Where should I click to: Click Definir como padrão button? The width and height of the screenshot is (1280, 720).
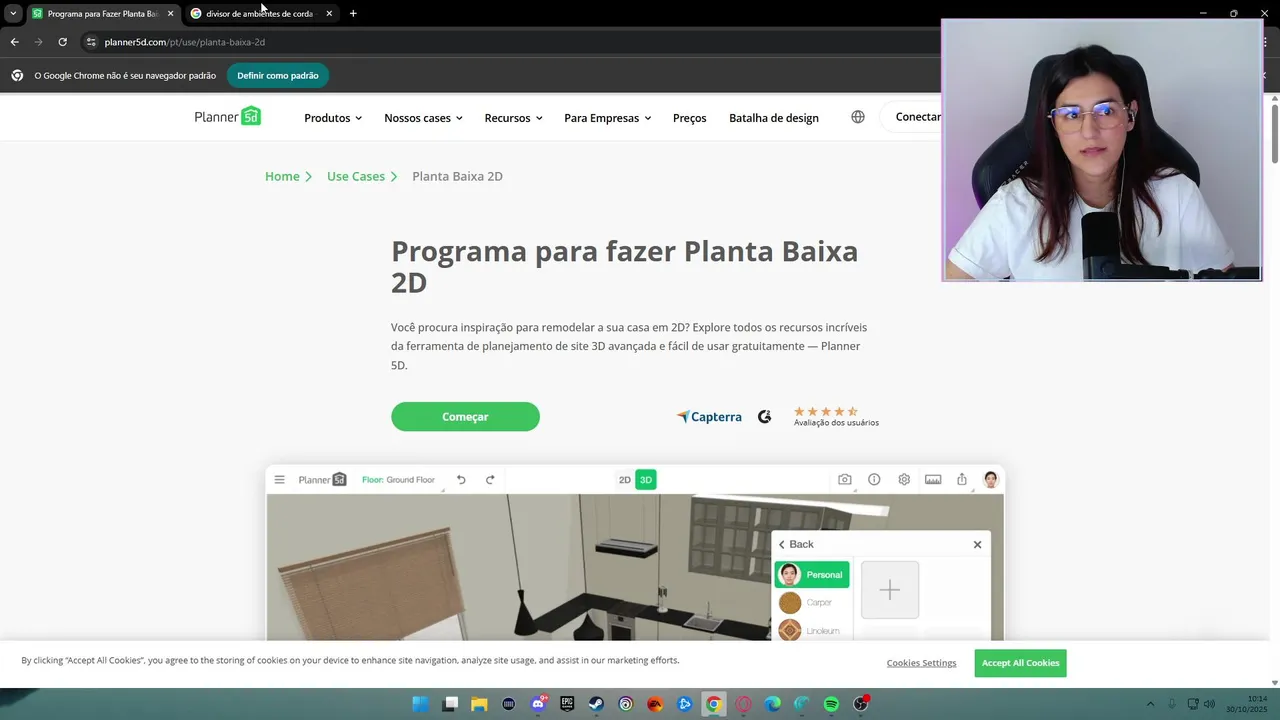(x=278, y=75)
